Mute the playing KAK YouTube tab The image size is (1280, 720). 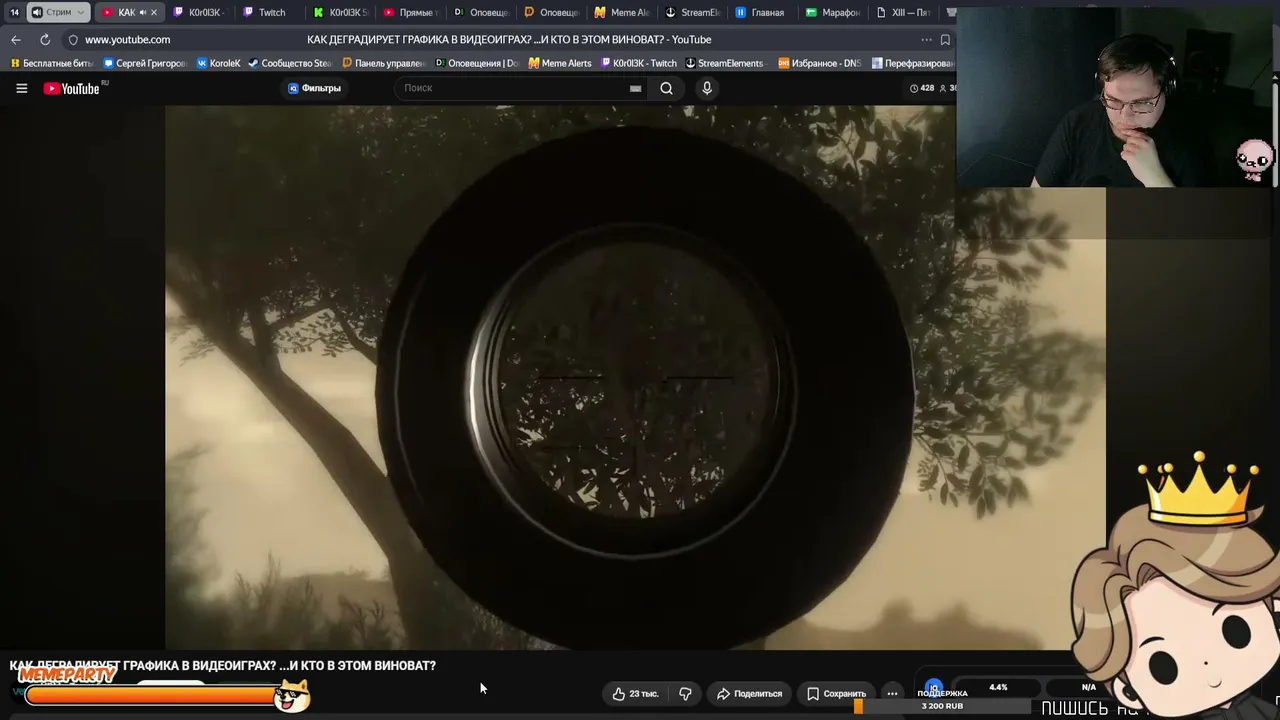pyautogui.click(x=142, y=12)
